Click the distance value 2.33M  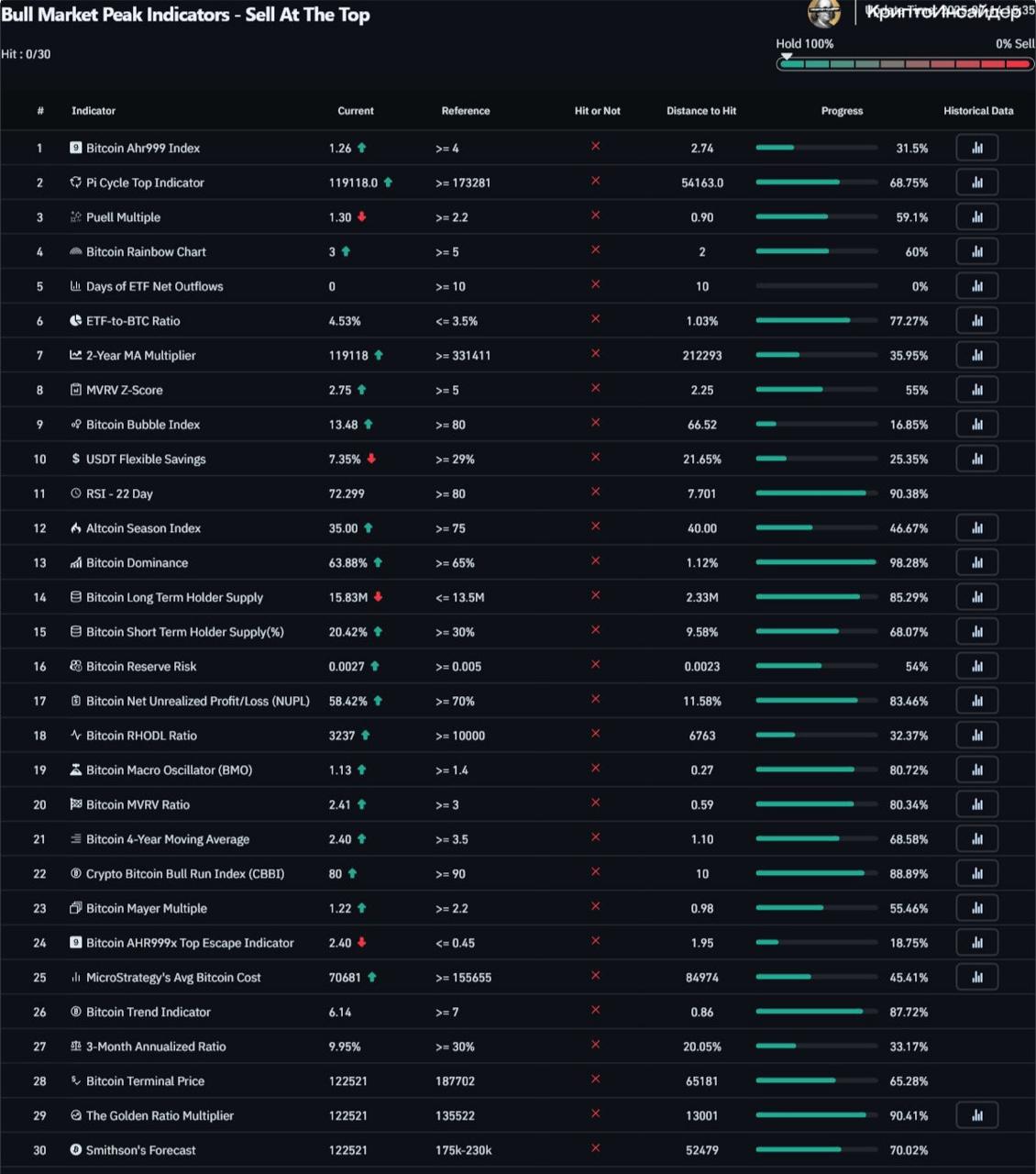pos(702,597)
